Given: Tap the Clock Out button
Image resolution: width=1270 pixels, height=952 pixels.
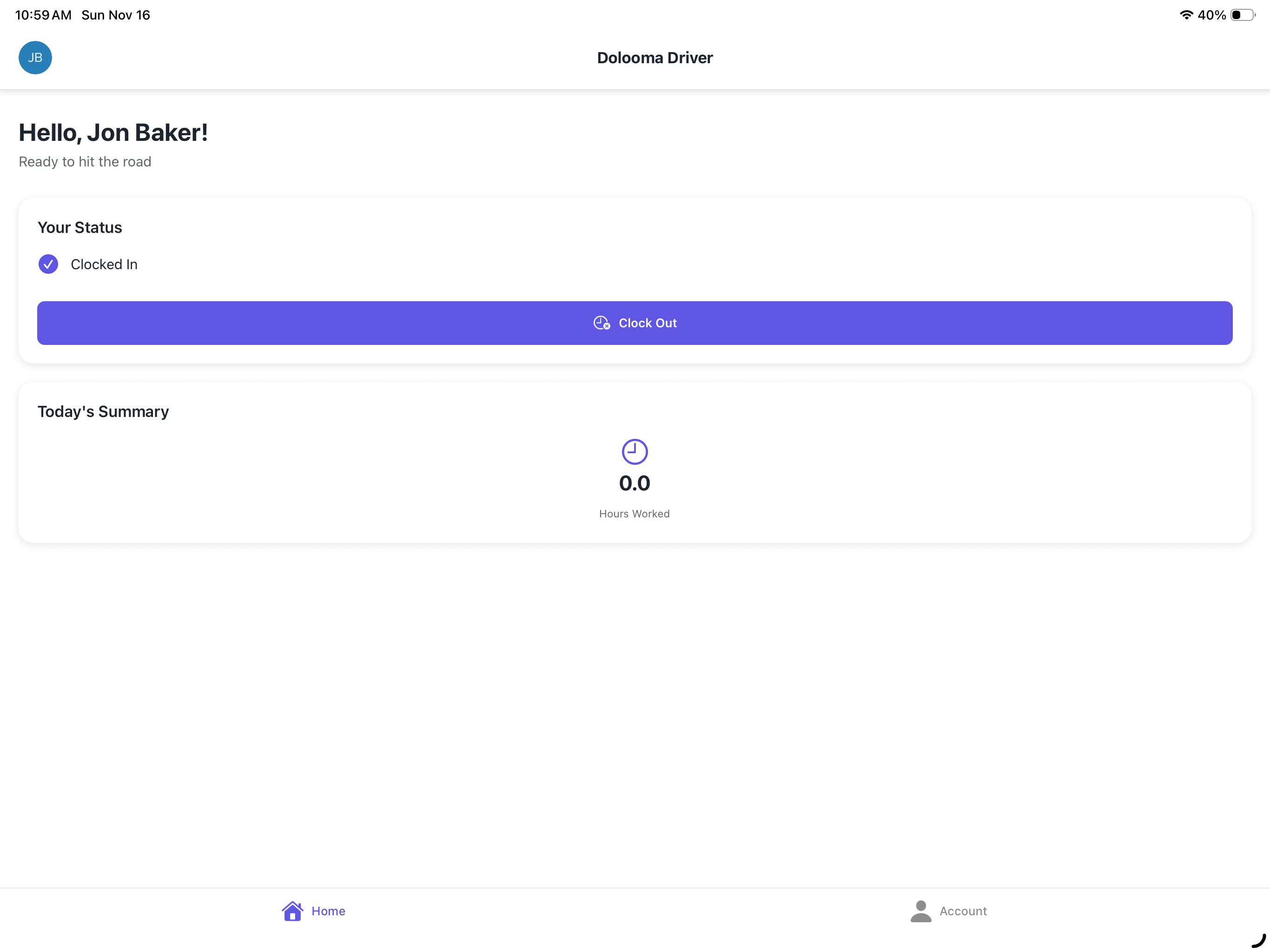Looking at the screenshot, I should click(x=635, y=323).
